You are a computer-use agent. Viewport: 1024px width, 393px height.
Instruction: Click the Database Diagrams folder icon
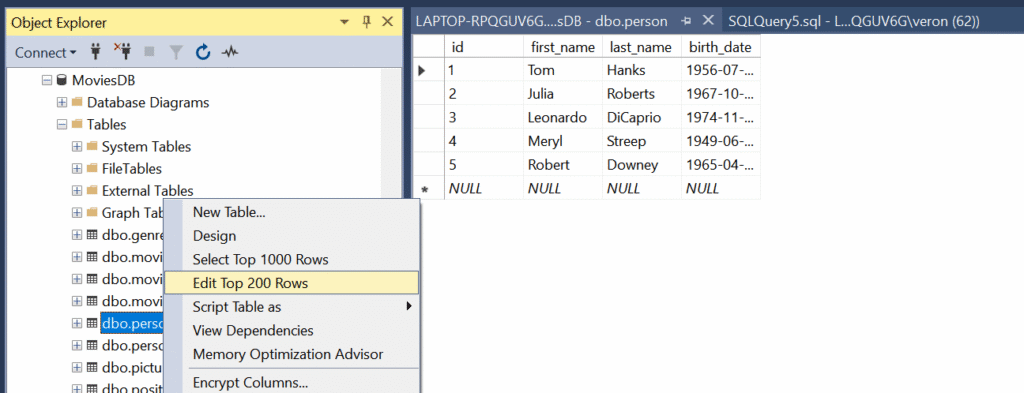[77, 102]
